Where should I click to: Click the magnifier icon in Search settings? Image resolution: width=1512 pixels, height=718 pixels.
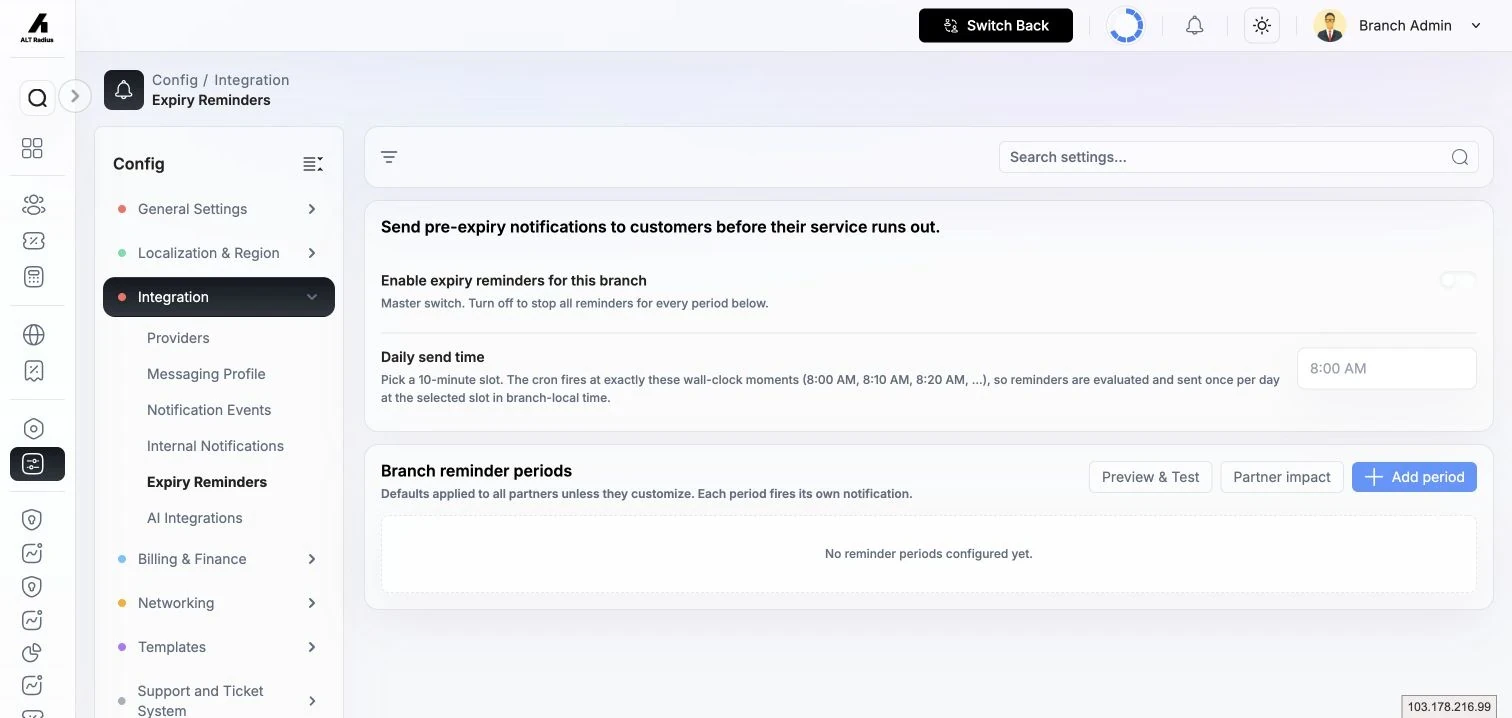coord(1460,157)
